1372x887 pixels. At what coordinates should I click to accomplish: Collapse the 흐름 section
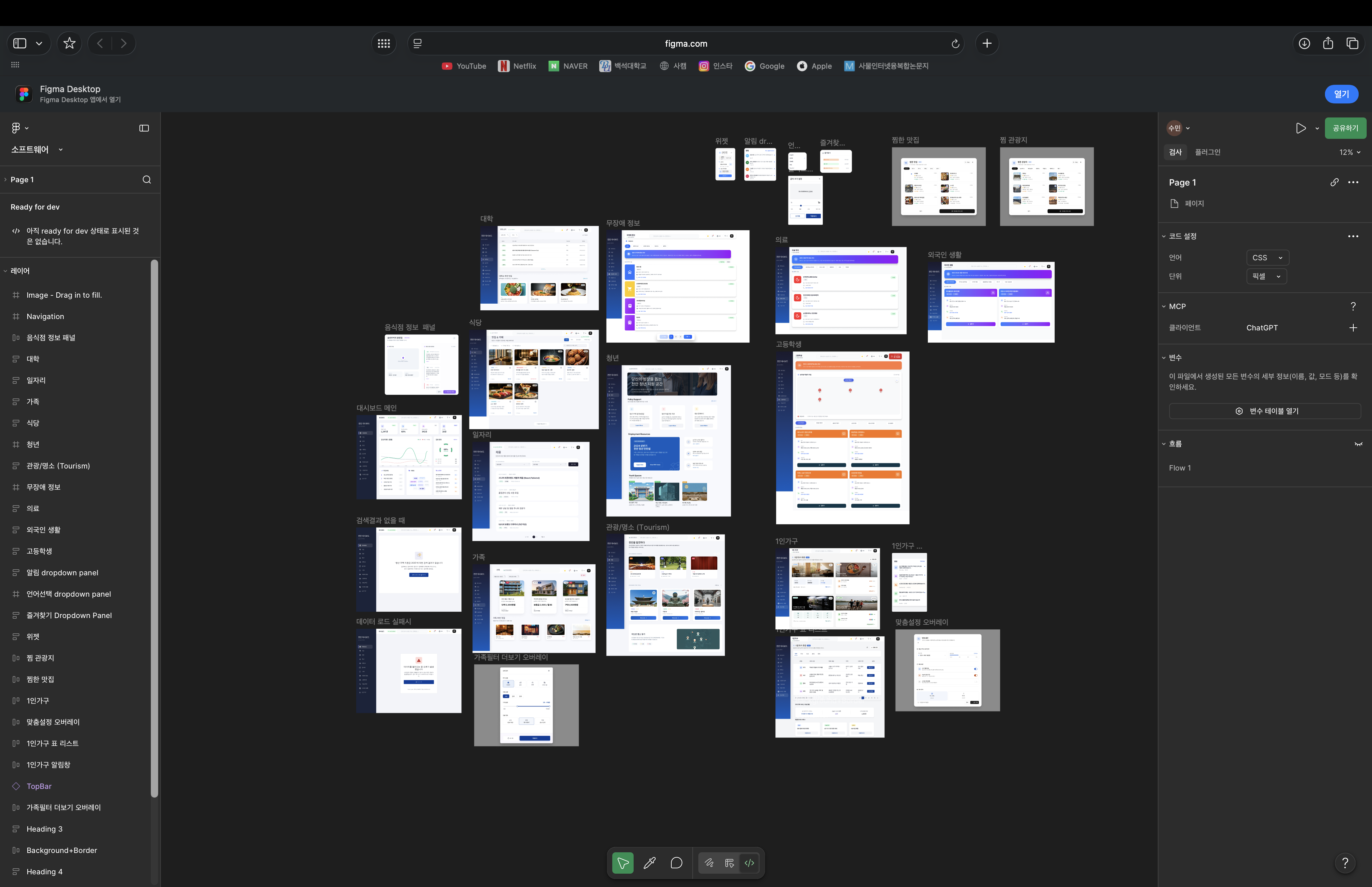(1163, 444)
